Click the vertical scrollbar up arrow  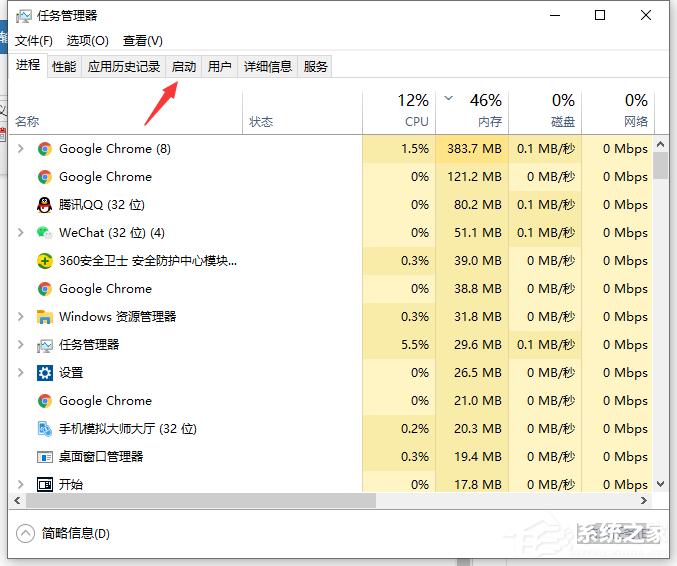tap(660, 145)
